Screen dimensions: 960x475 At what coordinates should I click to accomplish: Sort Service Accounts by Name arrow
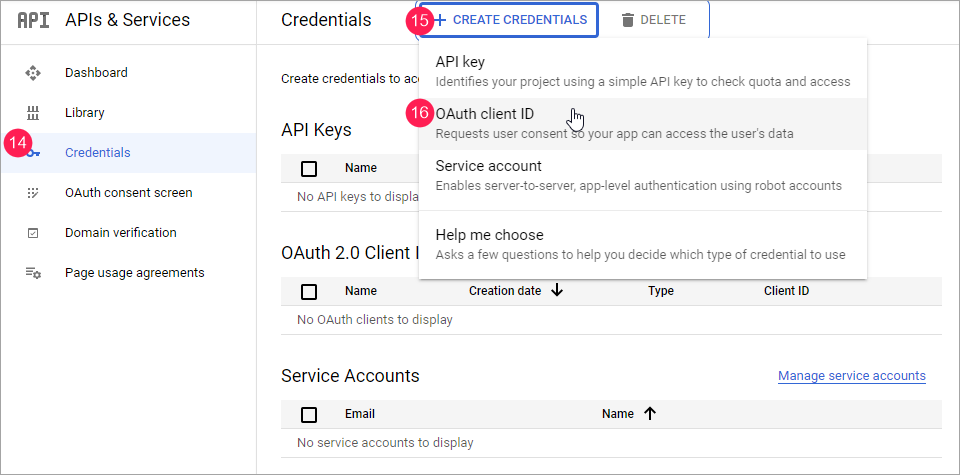click(x=650, y=413)
